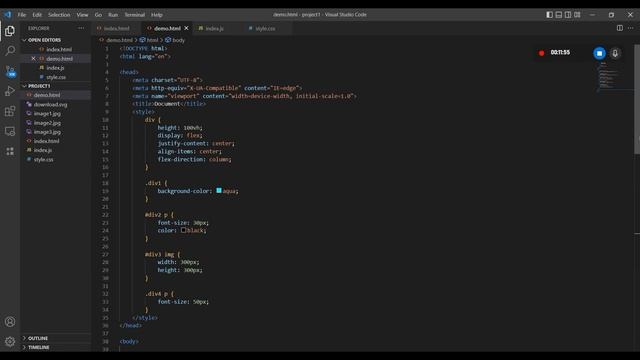This screenshot has height=360, width=640.
Task: Open the Accounts icon in activity bar
Action: point(10,322)
